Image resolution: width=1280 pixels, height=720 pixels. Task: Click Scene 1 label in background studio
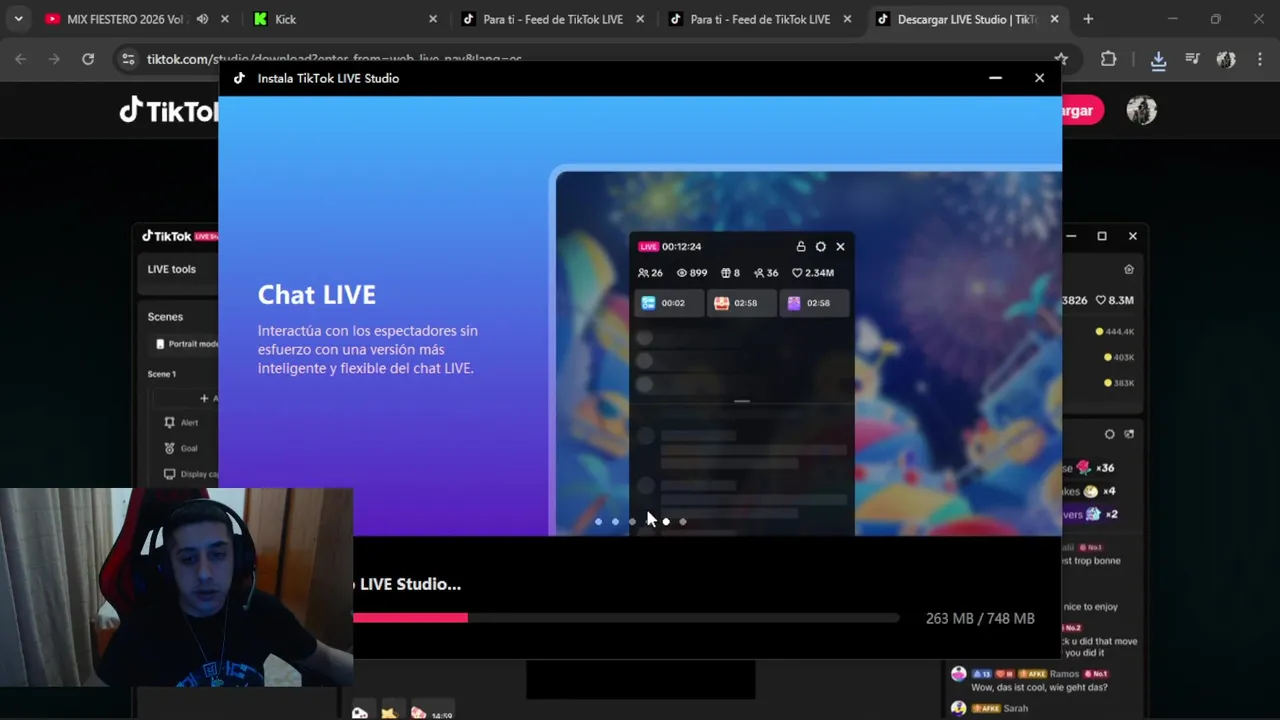click(x=162, y=374)
